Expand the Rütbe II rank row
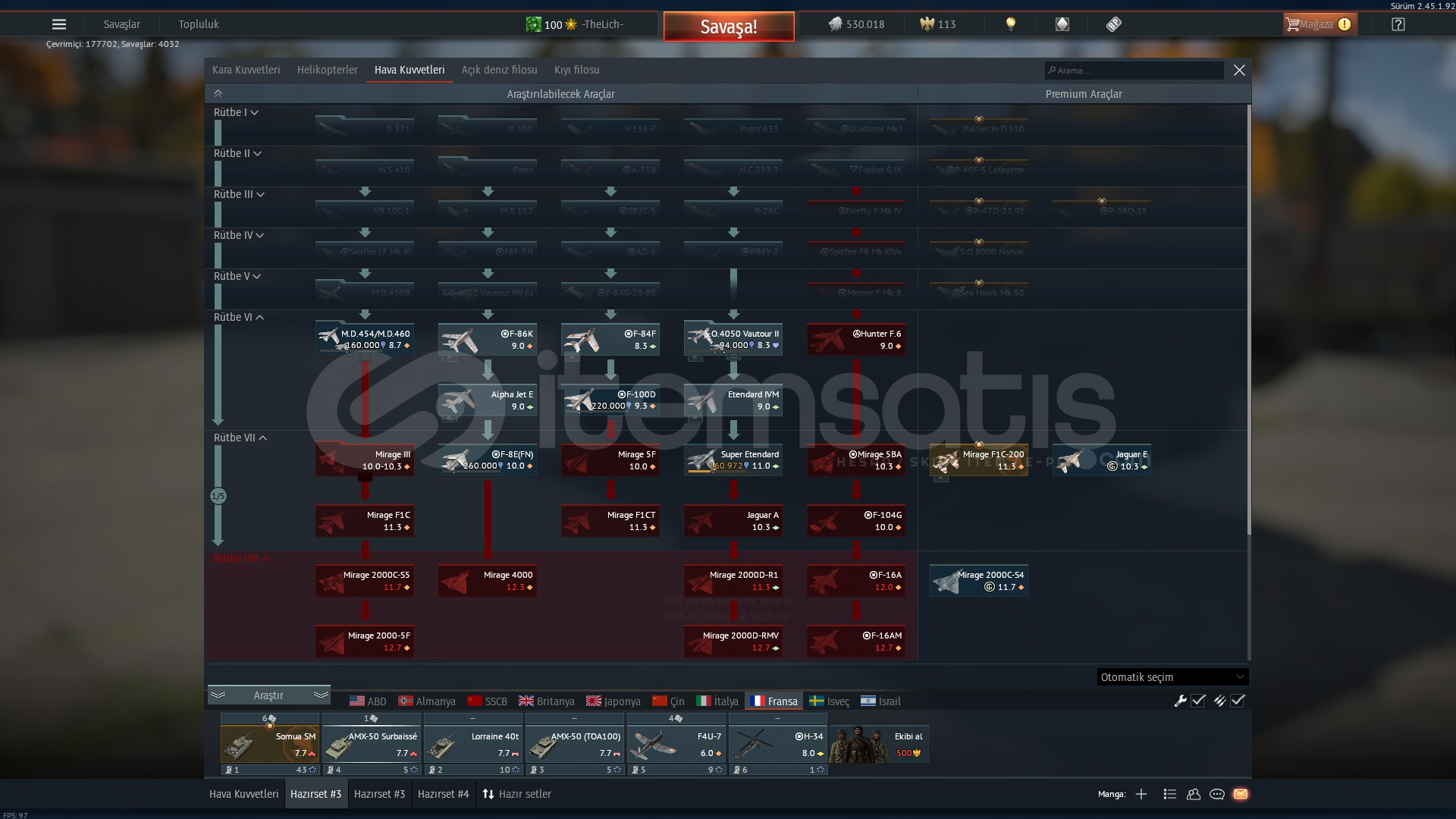 [237, 153]
